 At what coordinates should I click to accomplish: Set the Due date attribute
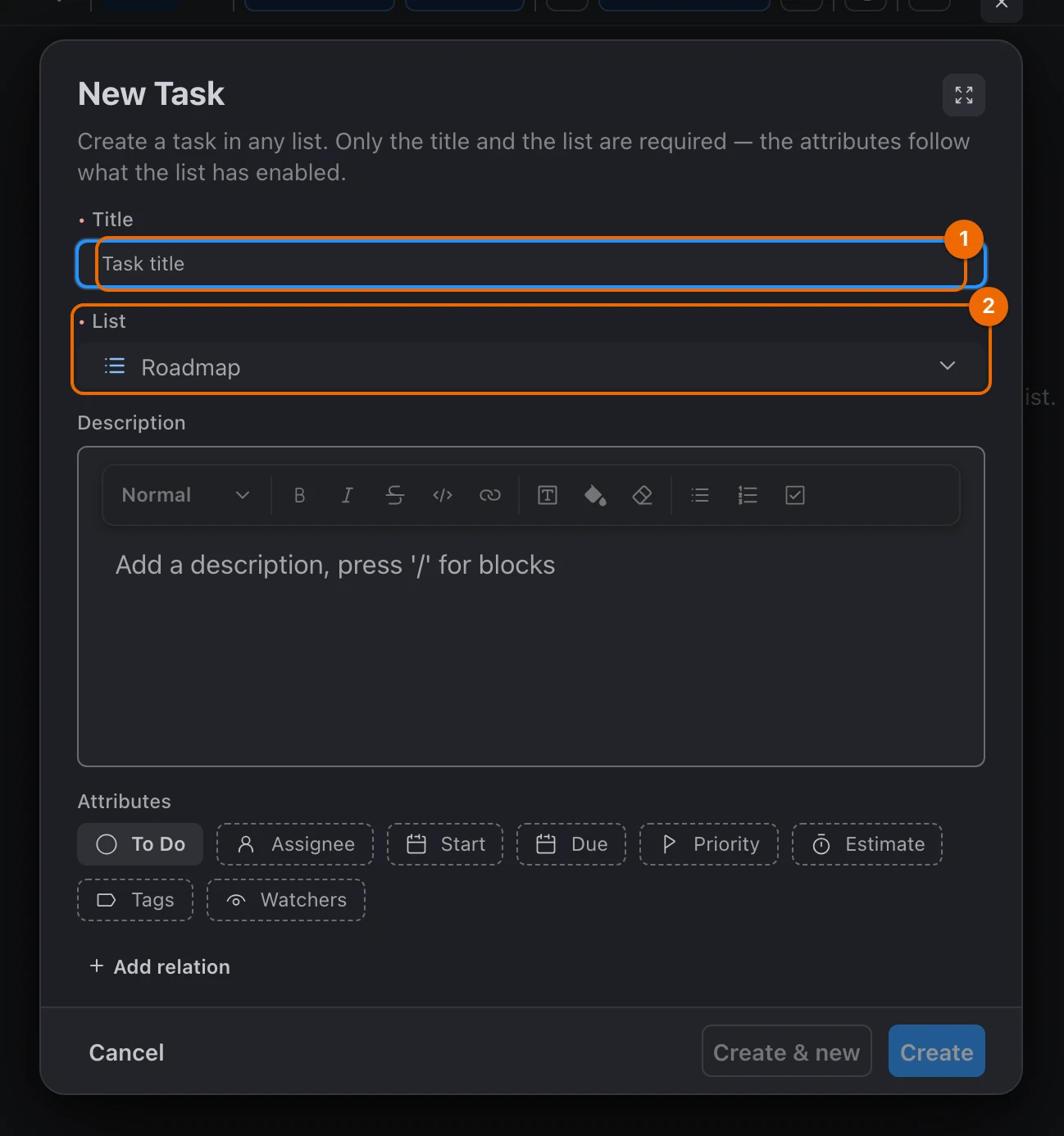point(571,844)
